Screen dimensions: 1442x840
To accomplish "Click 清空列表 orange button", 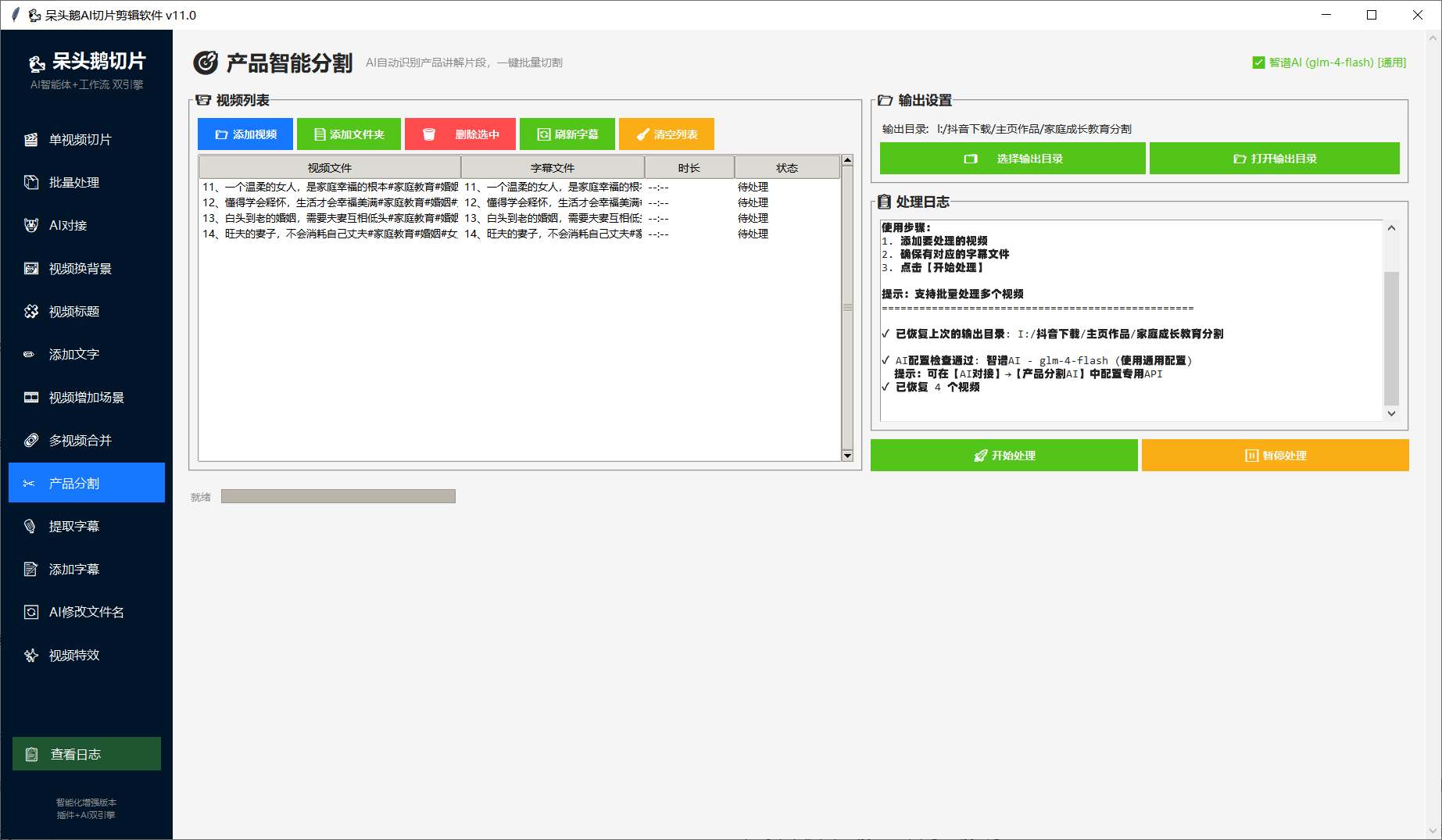I will pyautogui.click(x=667, y=134).
